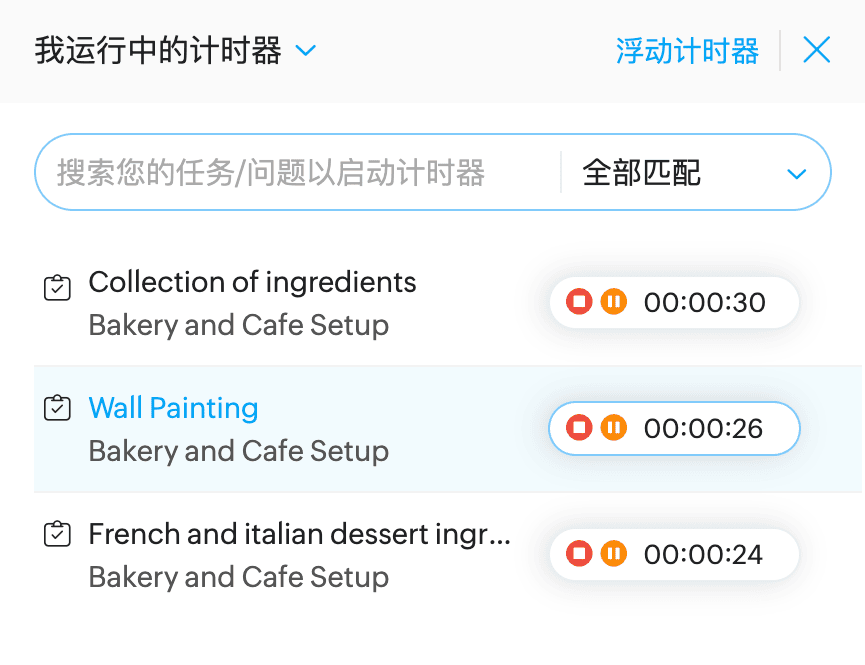
Task: Stop the Wall Painting timer
Action: 579,428
